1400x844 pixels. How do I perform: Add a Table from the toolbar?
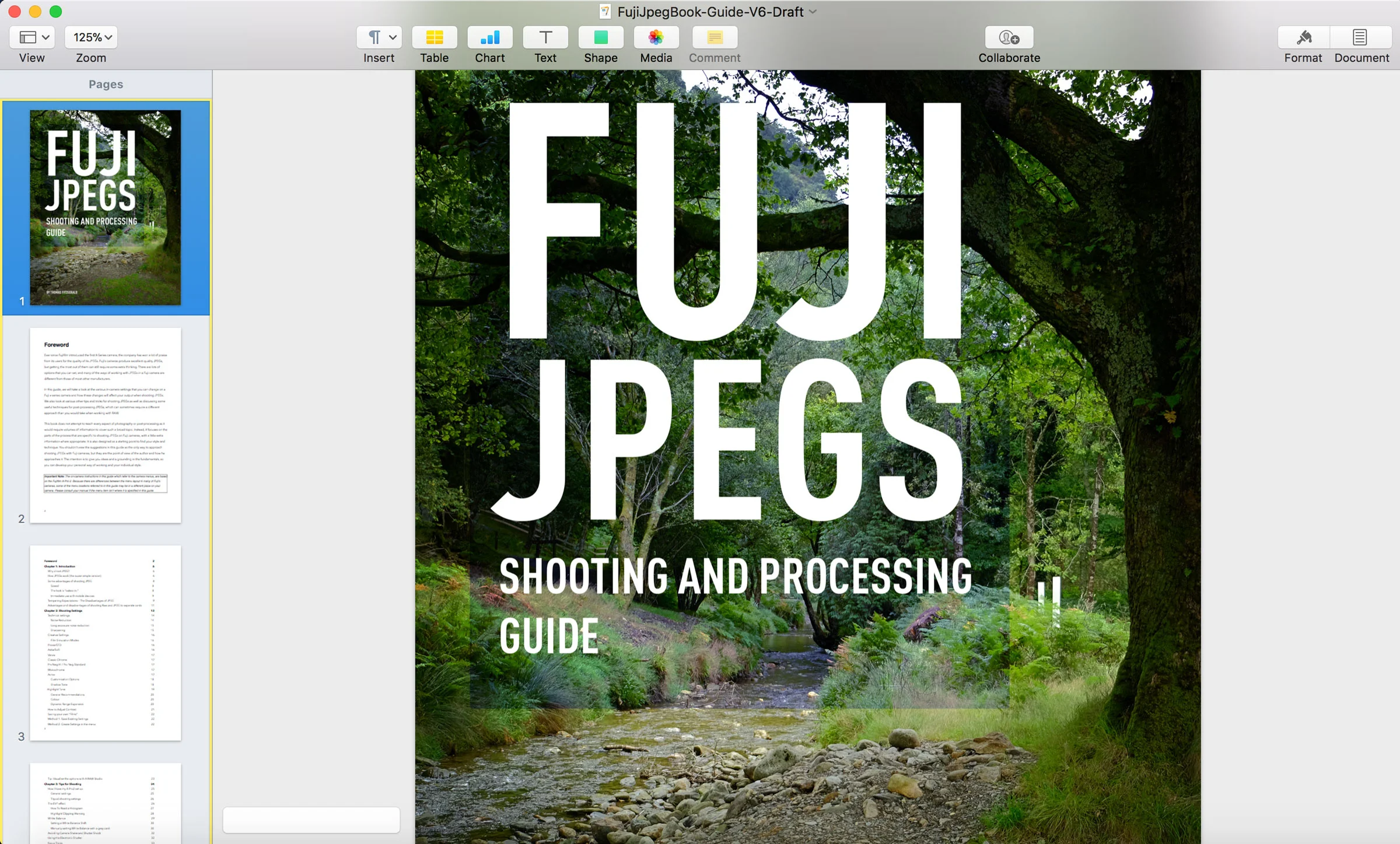[x=435, y=37]
